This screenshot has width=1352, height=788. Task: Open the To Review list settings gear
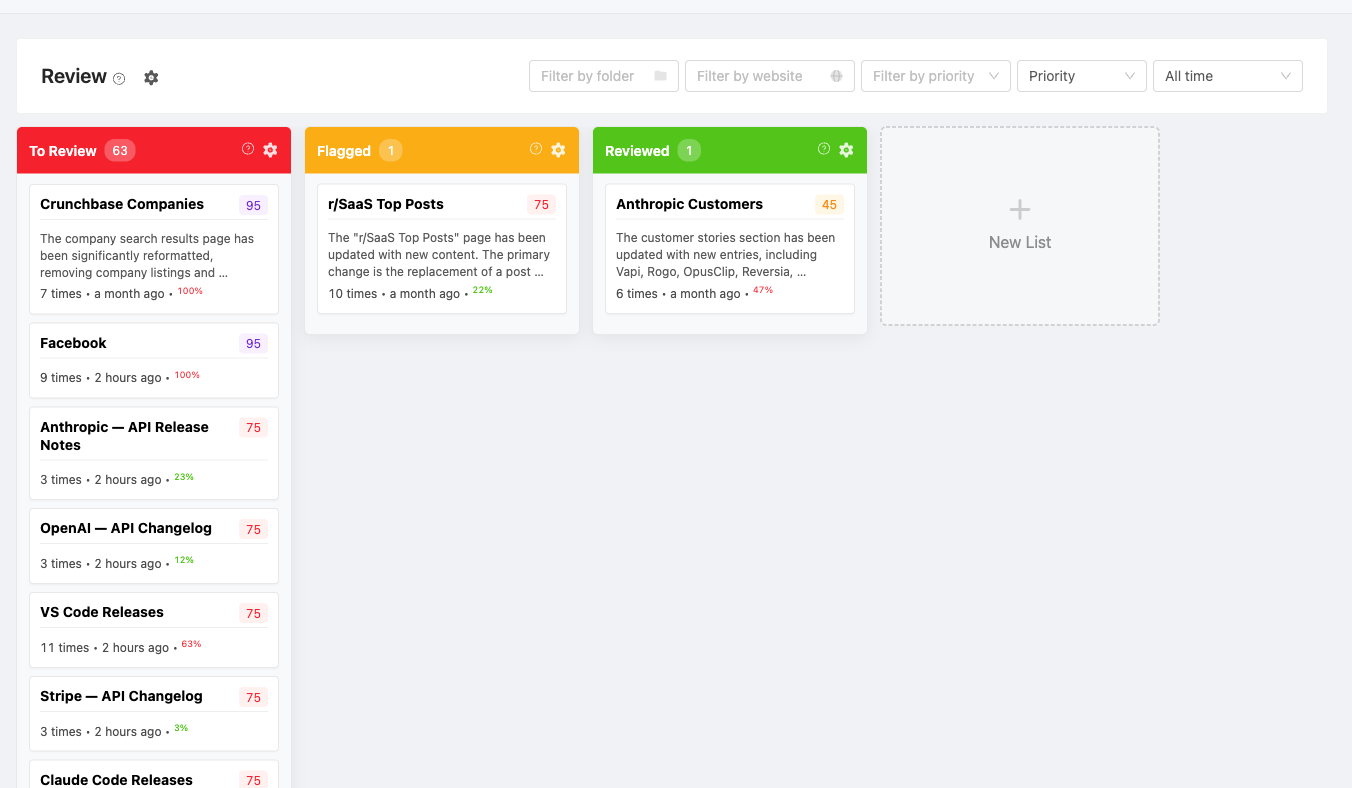[270, 150]
